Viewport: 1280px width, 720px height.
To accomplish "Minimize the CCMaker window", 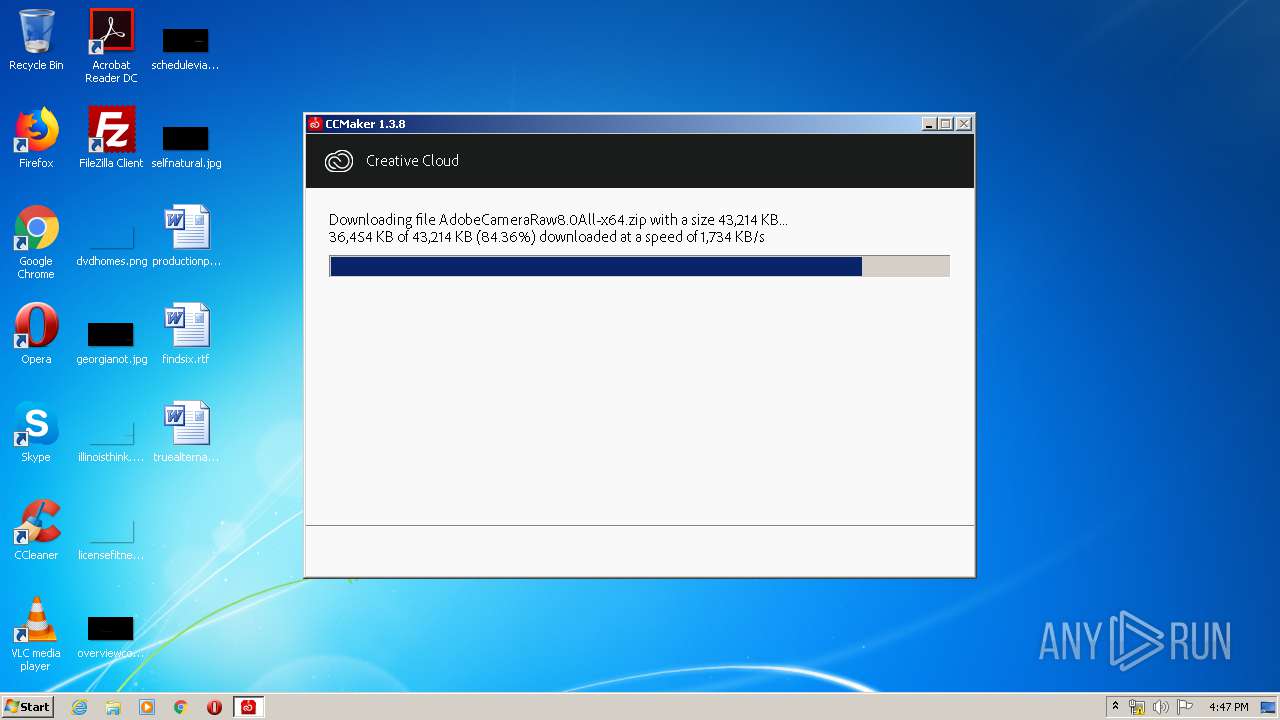I will pos(929,124).
